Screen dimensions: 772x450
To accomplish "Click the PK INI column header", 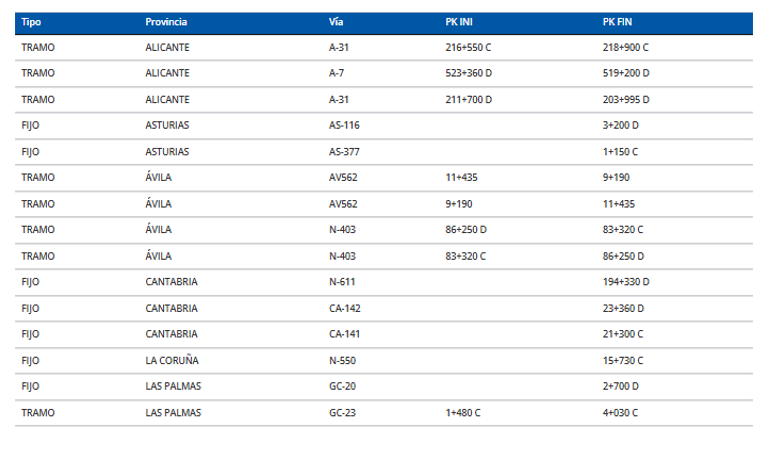I will tap(460, 22).
